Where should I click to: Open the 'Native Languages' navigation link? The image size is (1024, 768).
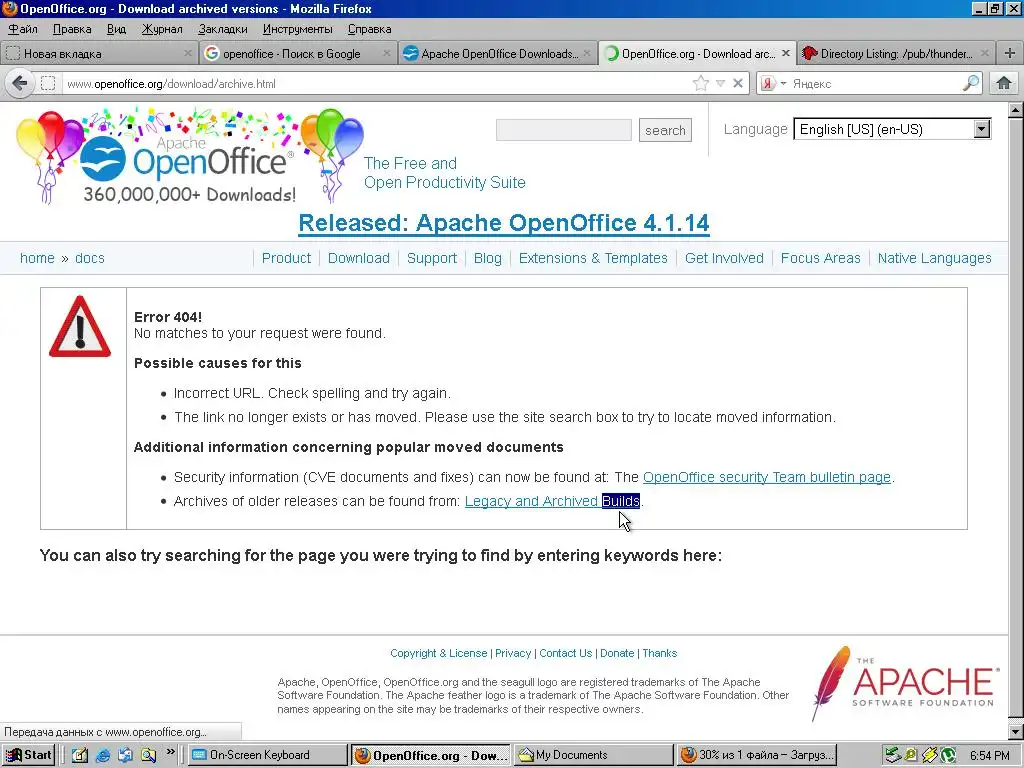coord(934,258)
